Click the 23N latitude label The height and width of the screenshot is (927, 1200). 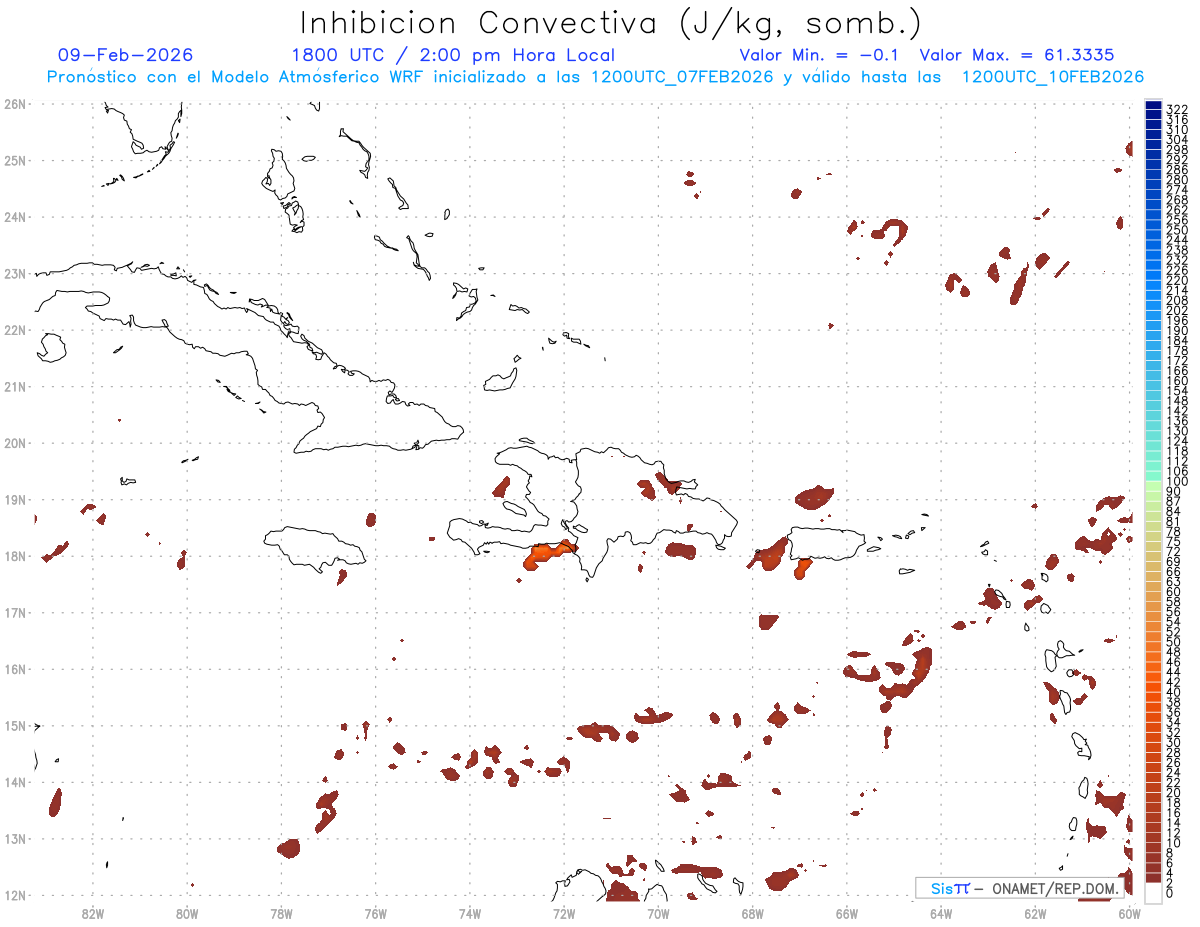coord(15,273)
